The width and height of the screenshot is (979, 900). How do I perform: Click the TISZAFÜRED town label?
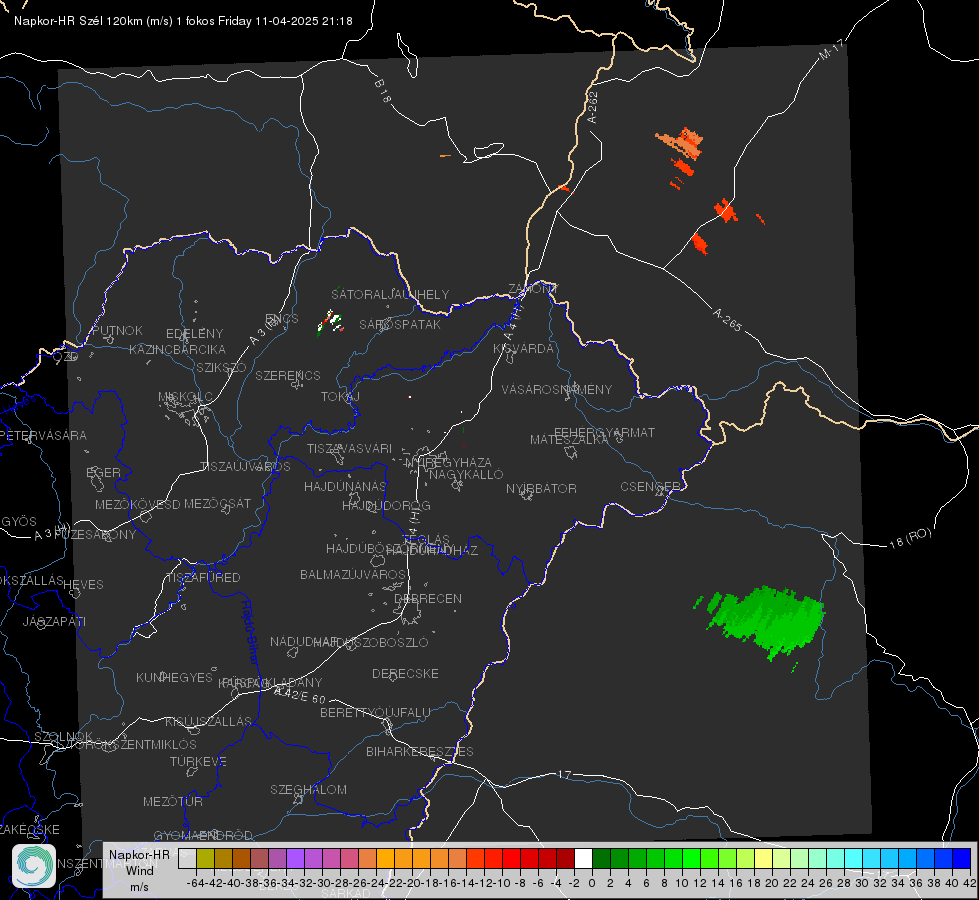pyautogui.click(x=204, y=578)
